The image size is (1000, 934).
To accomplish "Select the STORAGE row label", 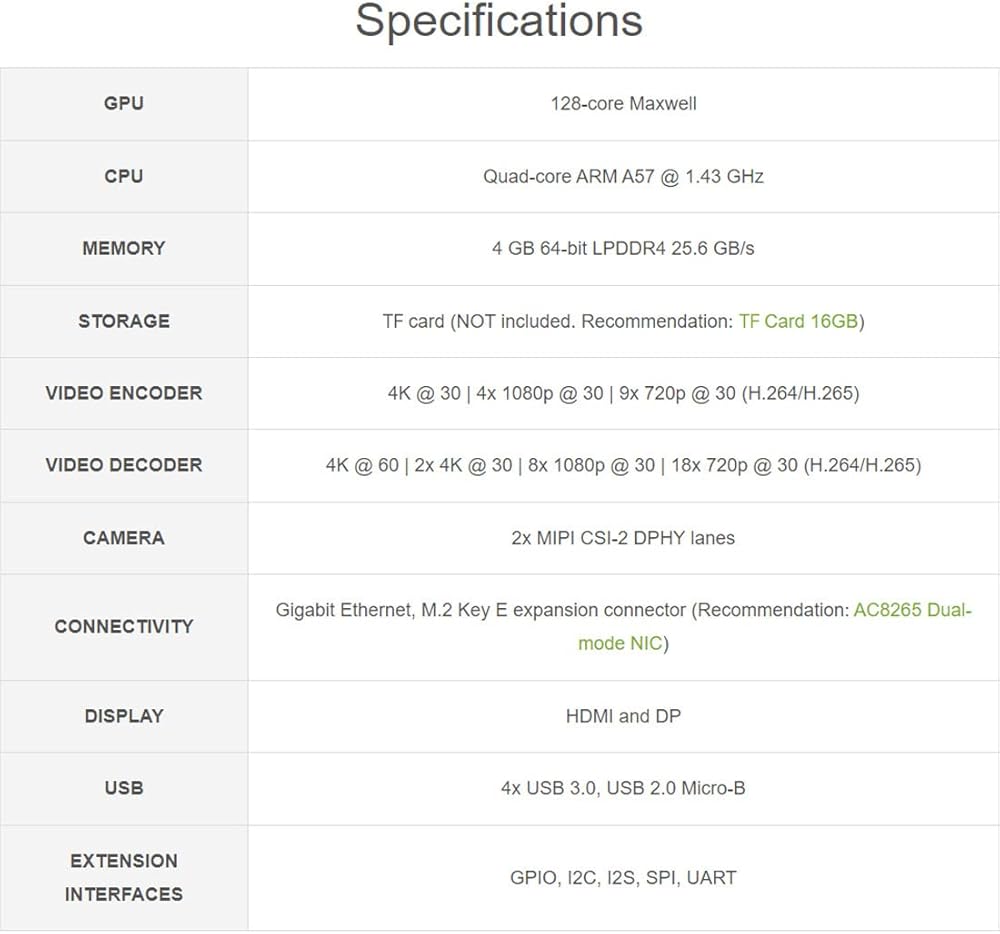I will pos(124,321).
